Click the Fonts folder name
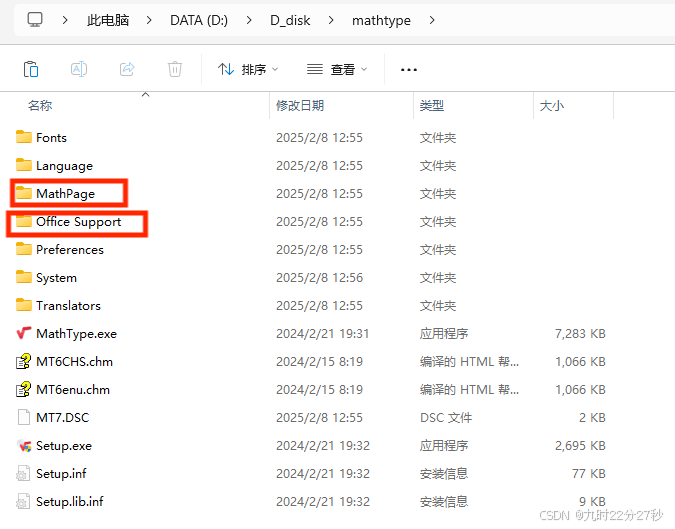 click(51, 138)
